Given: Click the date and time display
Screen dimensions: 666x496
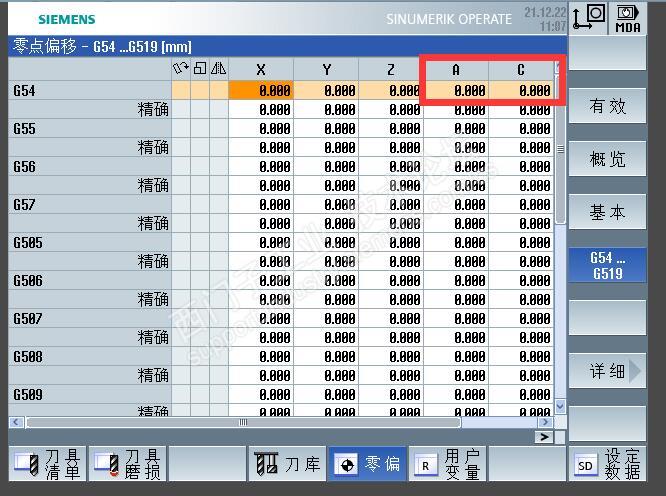Looking at the screenshot, I should pos(545,19).
